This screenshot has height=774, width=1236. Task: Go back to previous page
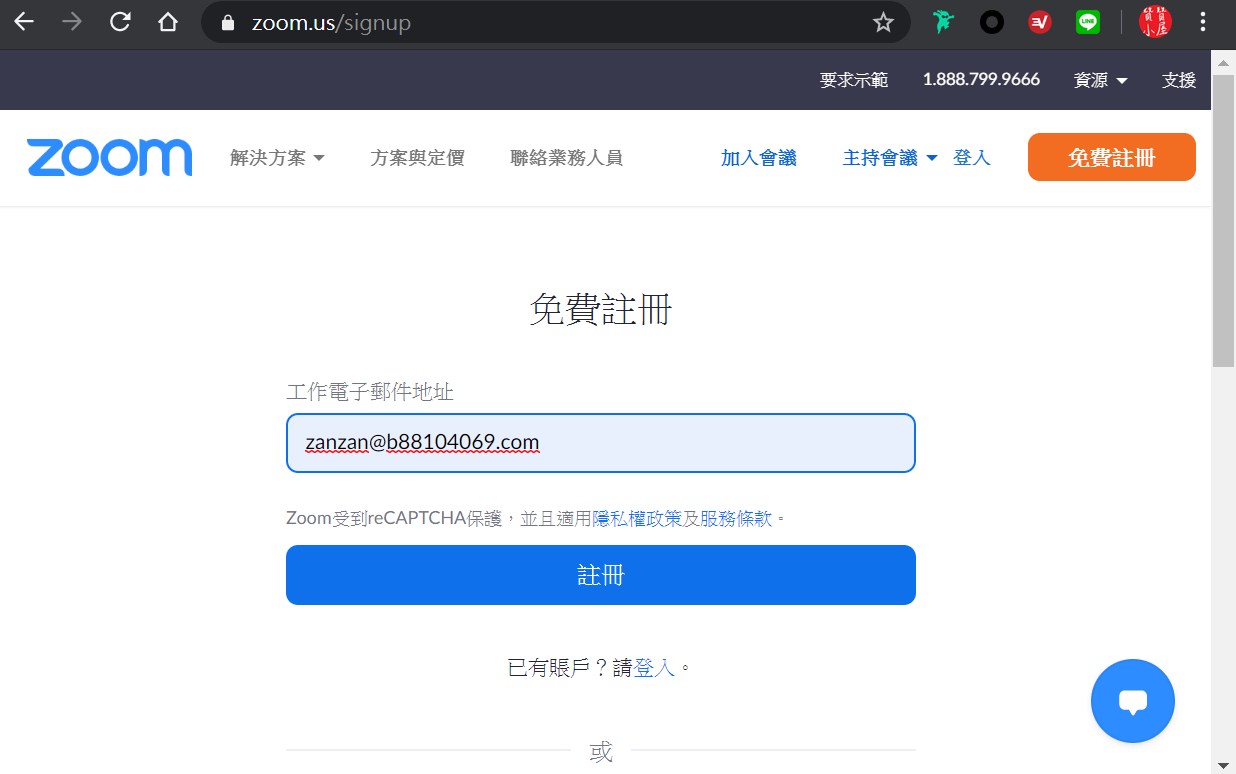[24, 22]
